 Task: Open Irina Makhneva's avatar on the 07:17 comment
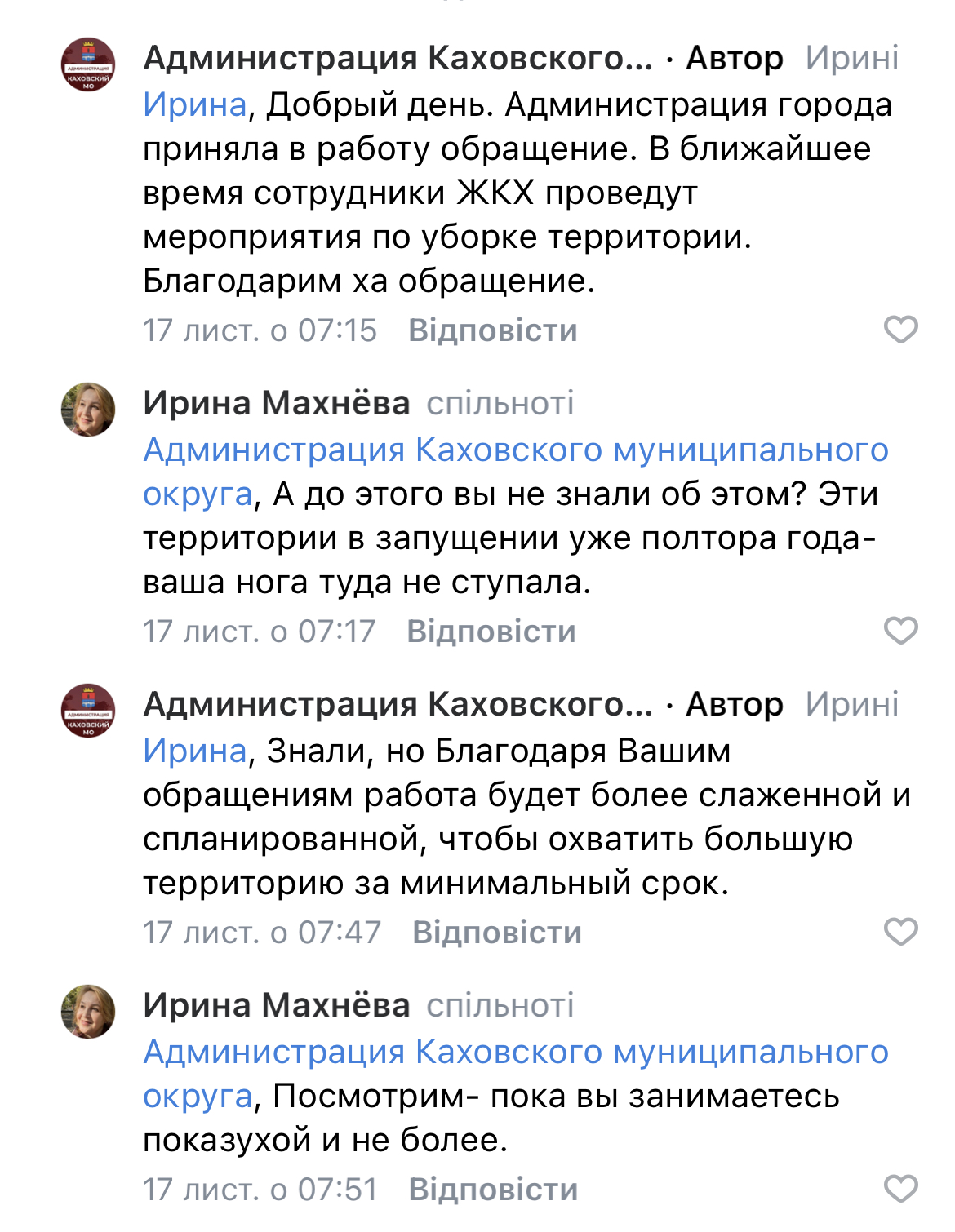(x=88, y=410)
